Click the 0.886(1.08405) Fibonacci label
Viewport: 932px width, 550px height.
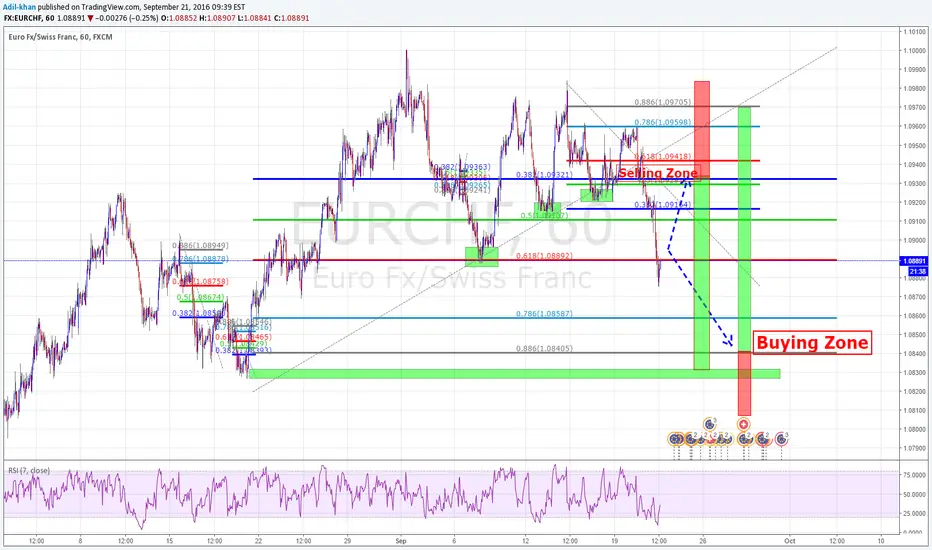(x=544, y=348)
